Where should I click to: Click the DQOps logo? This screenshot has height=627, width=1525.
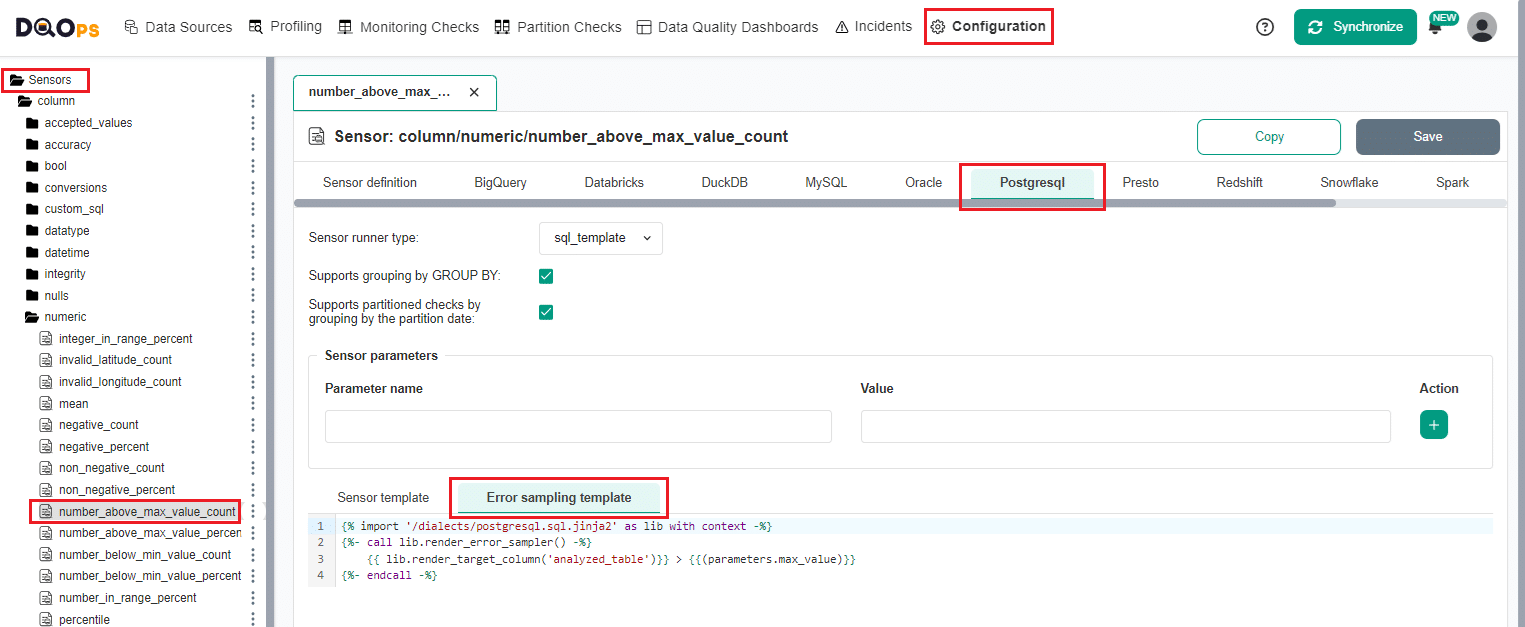point(57,27)
